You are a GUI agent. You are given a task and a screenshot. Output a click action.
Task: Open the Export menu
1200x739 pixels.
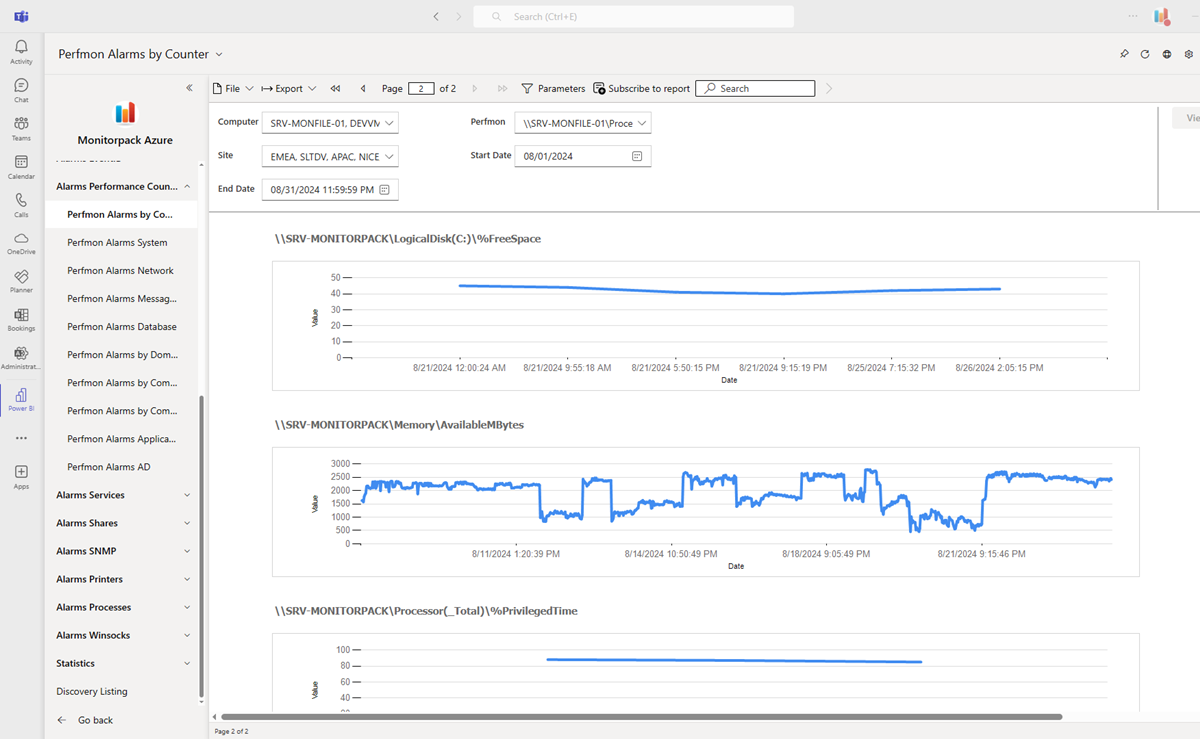(x=289, y=89)
